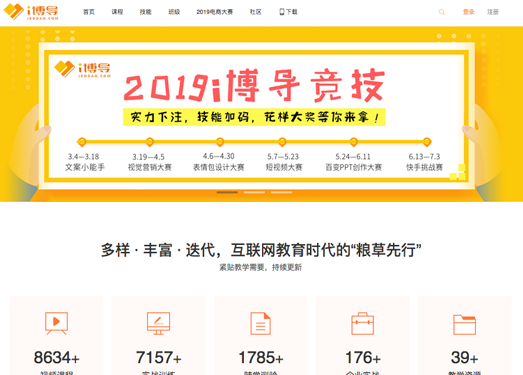The image size is (523, 375).
Task: Click the 多样·丰富·迭代 section heading
Action: [261, 250]
